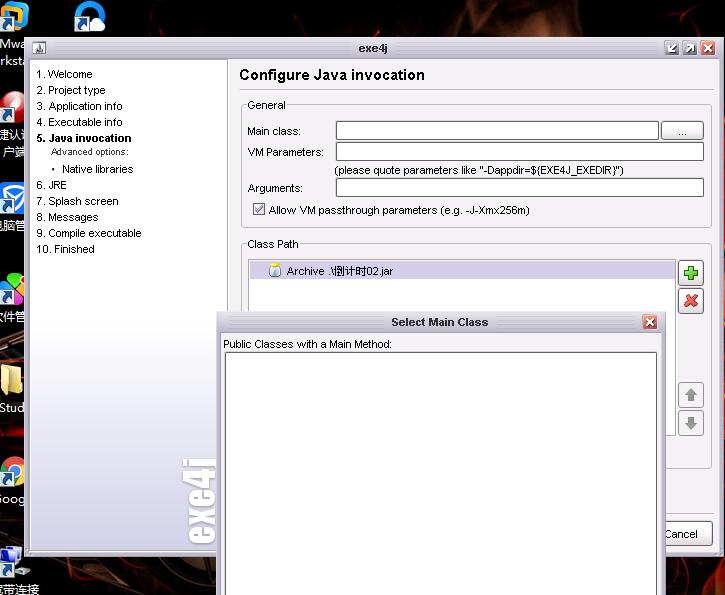Viewport: 725px width, 595px height.
Task: Go to step 4. Executable info
Action: tap(80, 122)
